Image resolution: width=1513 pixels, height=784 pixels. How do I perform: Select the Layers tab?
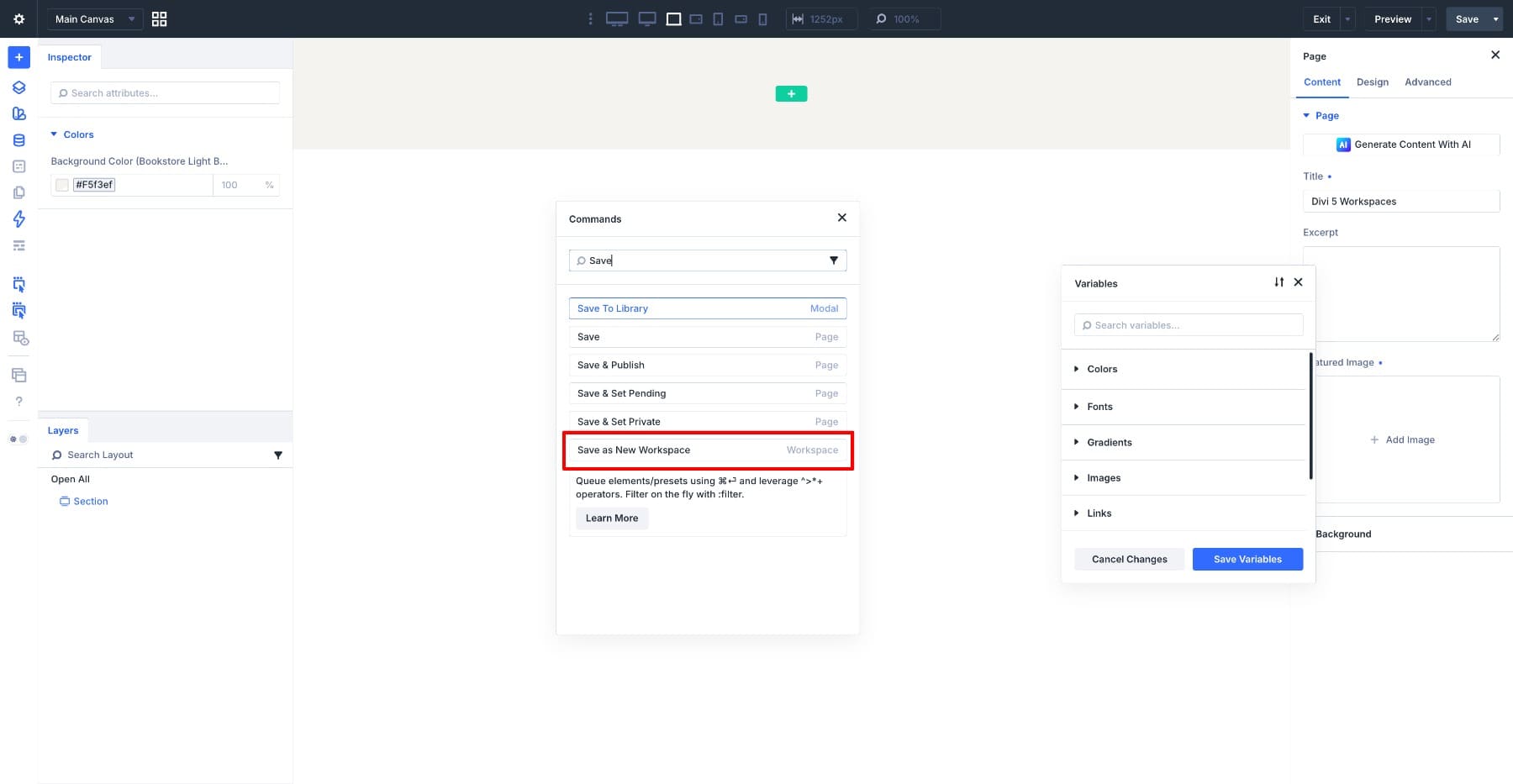point(63,430)
